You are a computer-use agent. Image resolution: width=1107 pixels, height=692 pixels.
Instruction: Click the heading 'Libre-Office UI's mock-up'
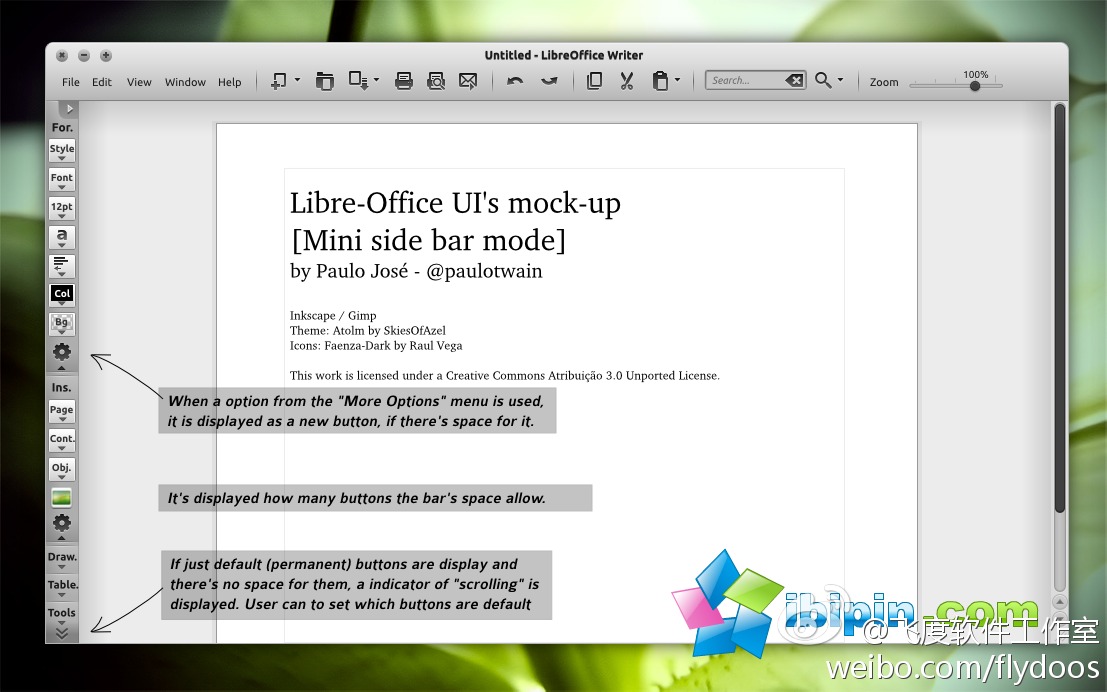455,203
